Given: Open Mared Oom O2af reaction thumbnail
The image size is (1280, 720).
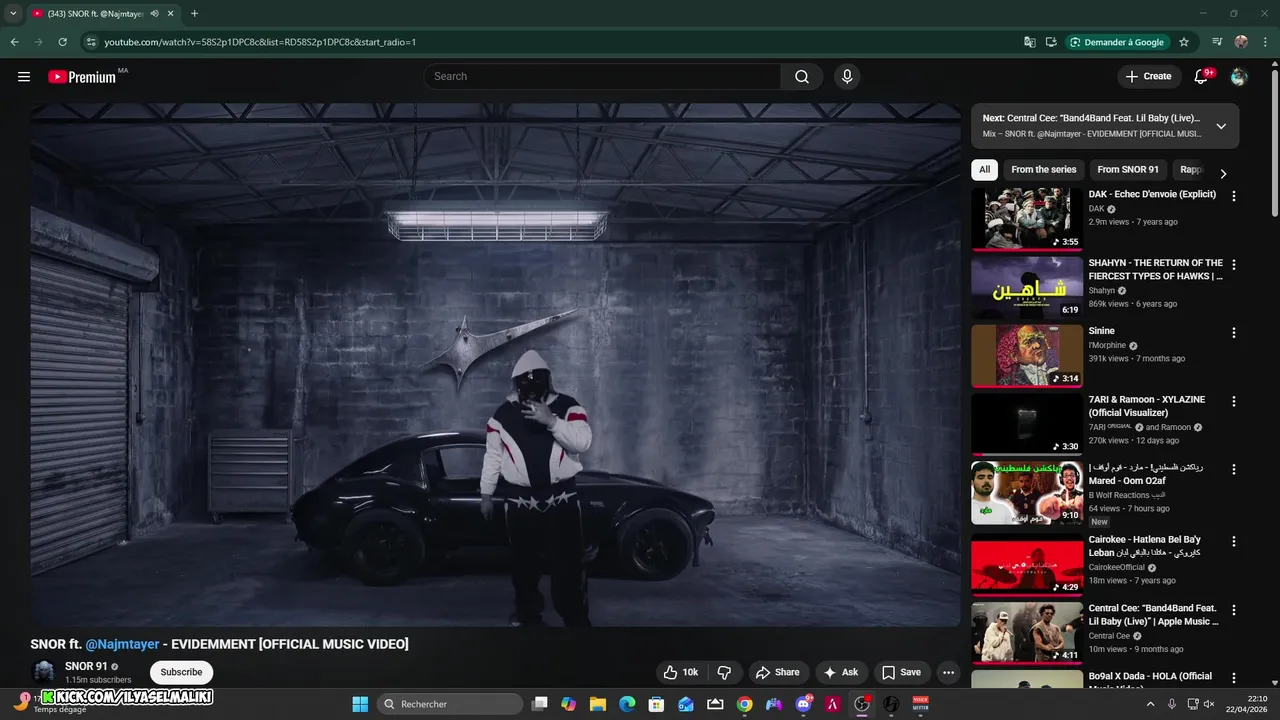Looking at the screenshot, I should coord(1027,493).
